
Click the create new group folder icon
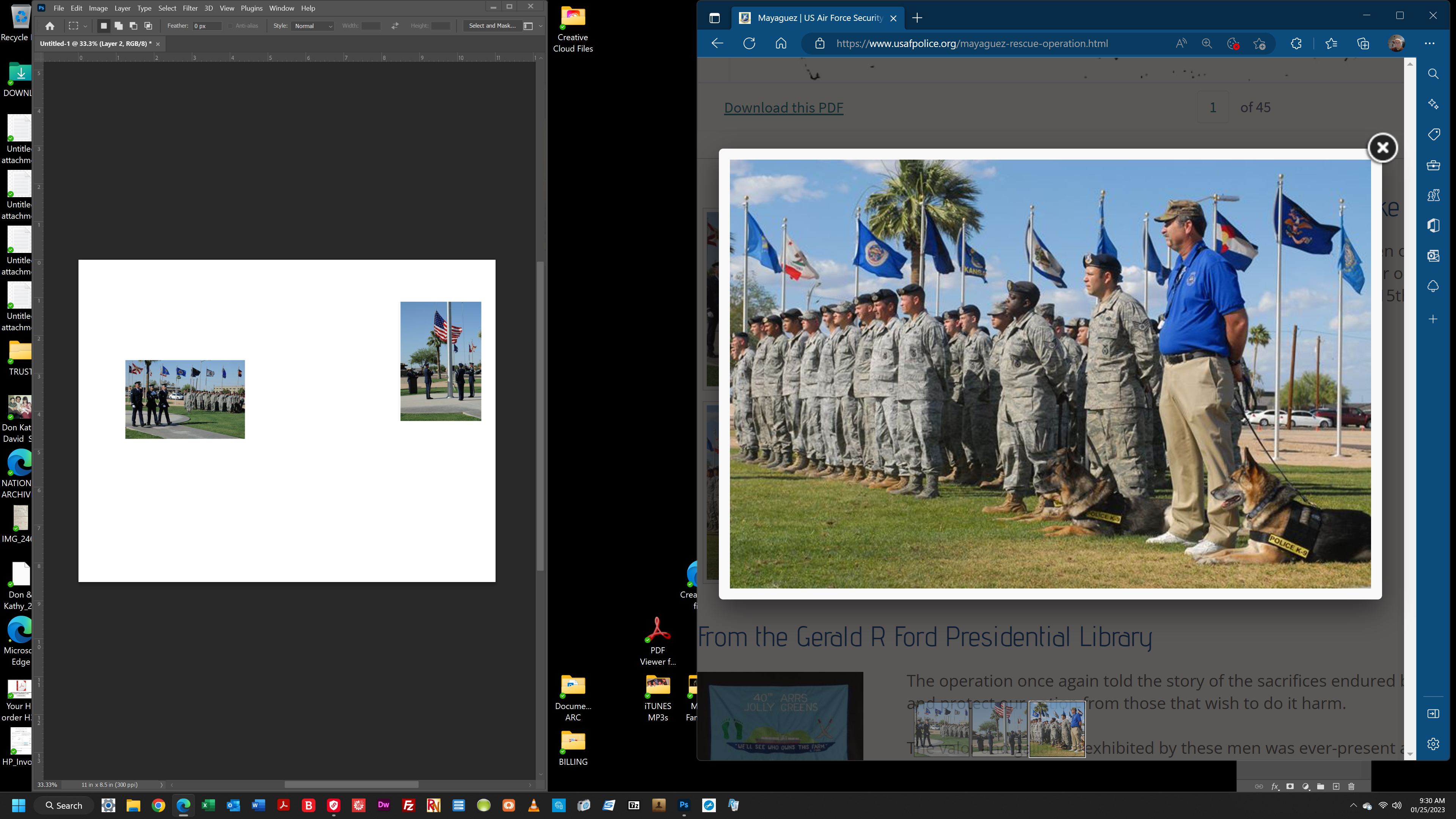click(x=1320, y=786)
